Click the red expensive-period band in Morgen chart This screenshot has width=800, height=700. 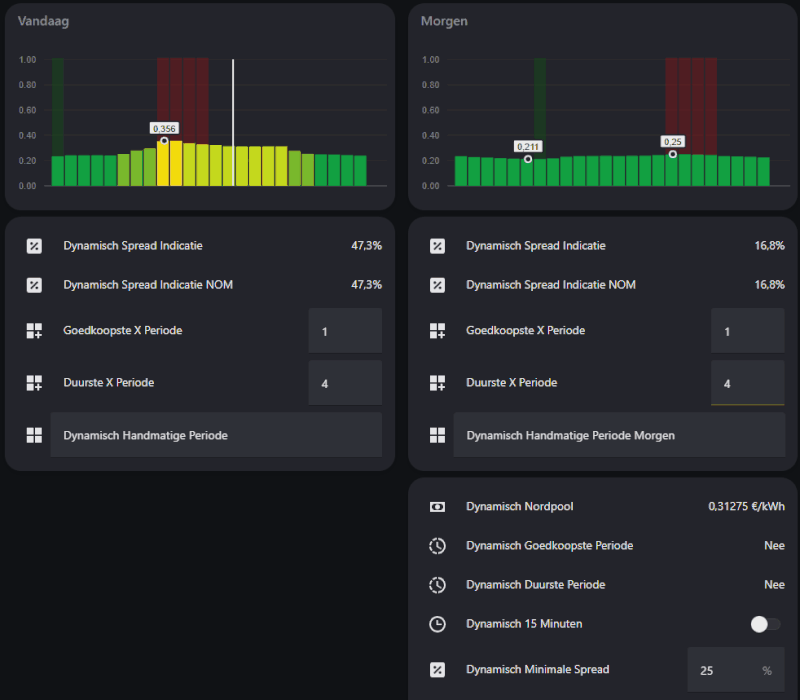tap(691, 106)
